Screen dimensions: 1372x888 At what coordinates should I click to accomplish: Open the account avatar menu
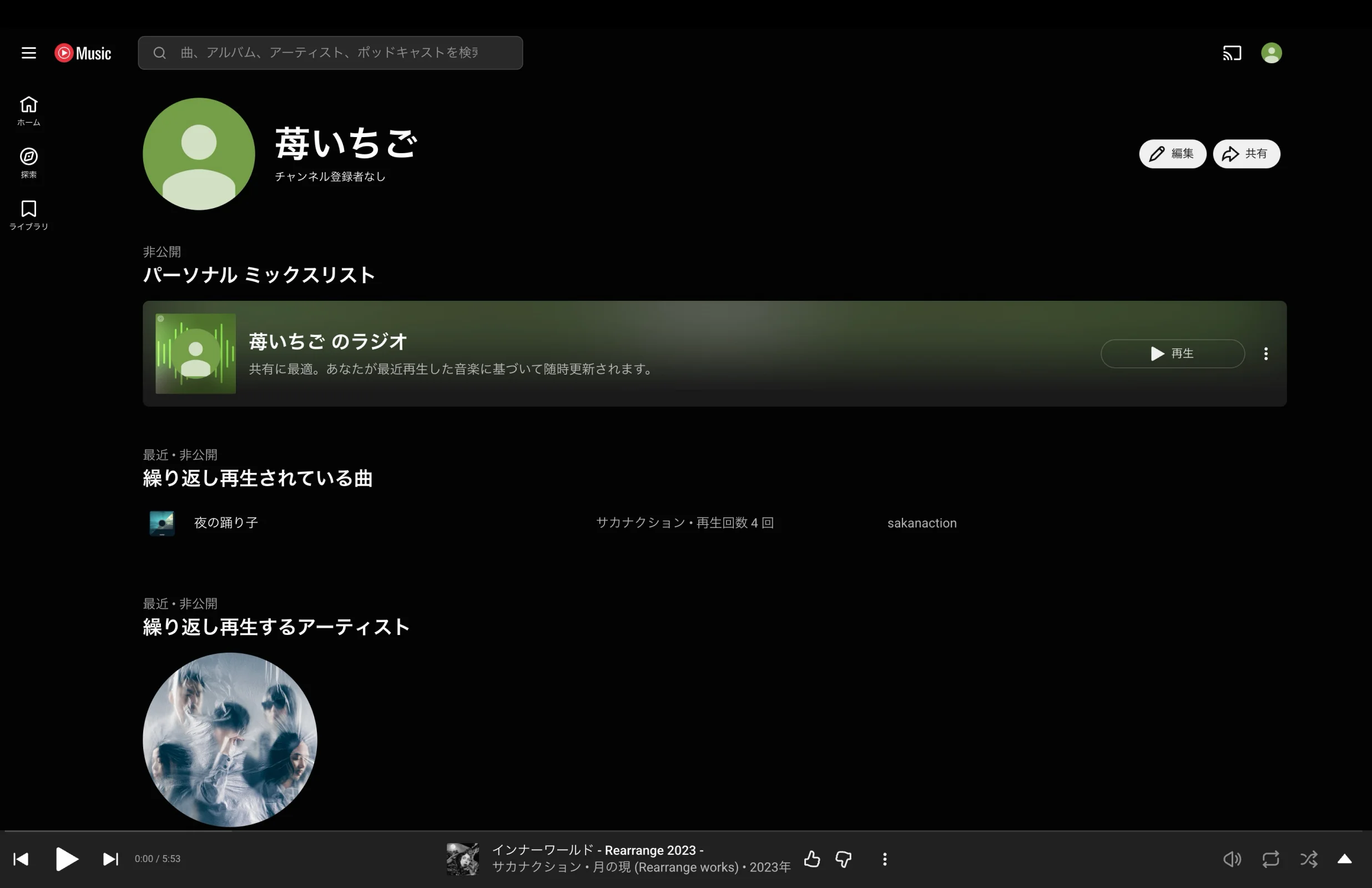point(1271,53)
